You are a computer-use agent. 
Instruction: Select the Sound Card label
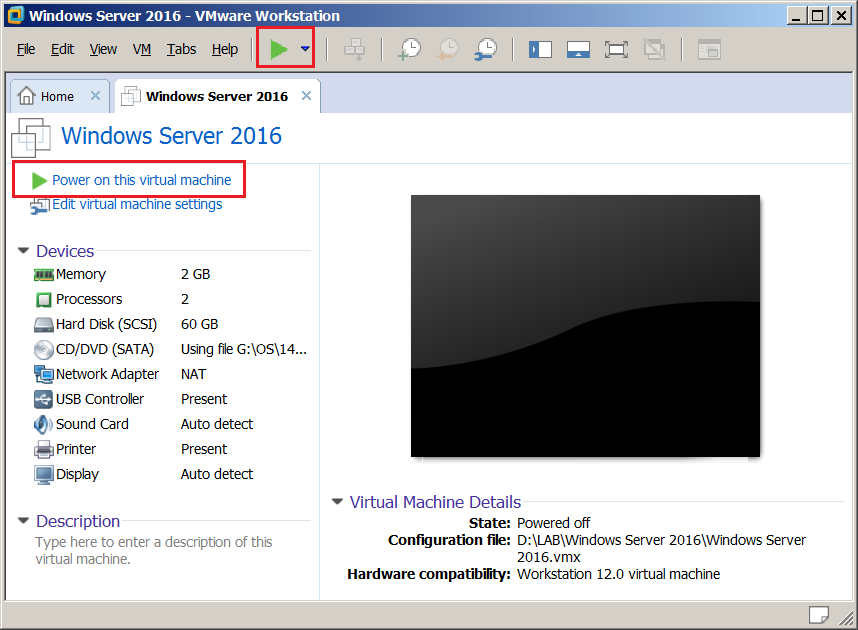point(92,424)
